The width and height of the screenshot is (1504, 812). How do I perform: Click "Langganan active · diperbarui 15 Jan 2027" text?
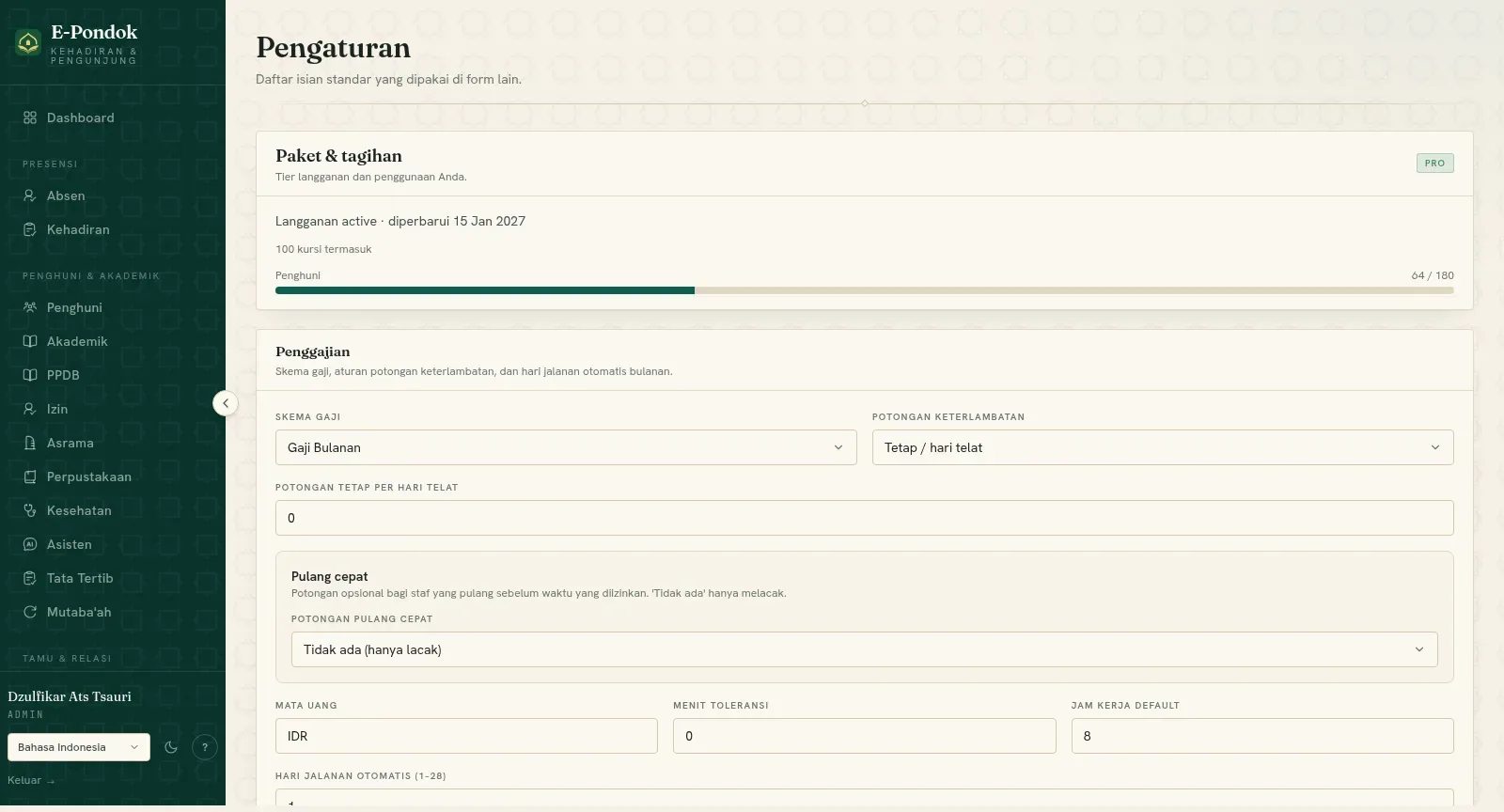[x=400, y=221]
